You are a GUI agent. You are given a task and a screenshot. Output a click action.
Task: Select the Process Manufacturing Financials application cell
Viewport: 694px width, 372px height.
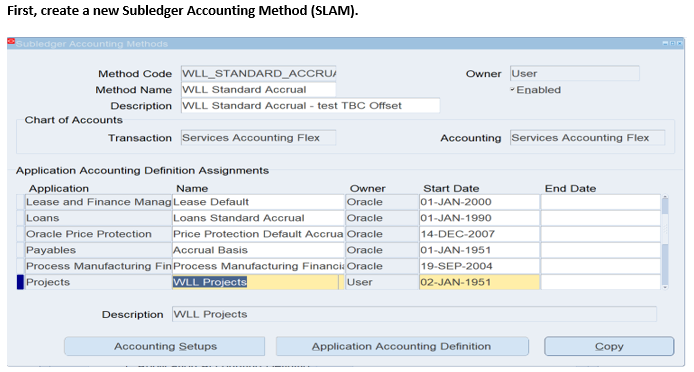point(98,266)
